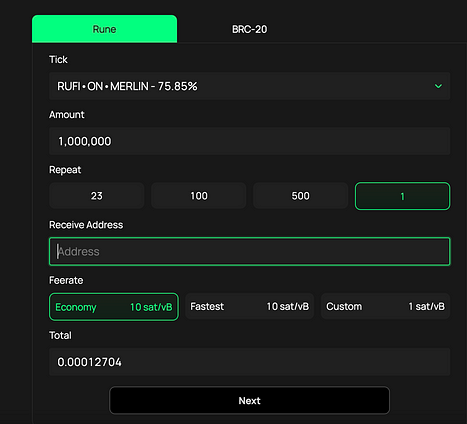The image size is (467, 424).
Task: Click the Next button
Action: 249,400
